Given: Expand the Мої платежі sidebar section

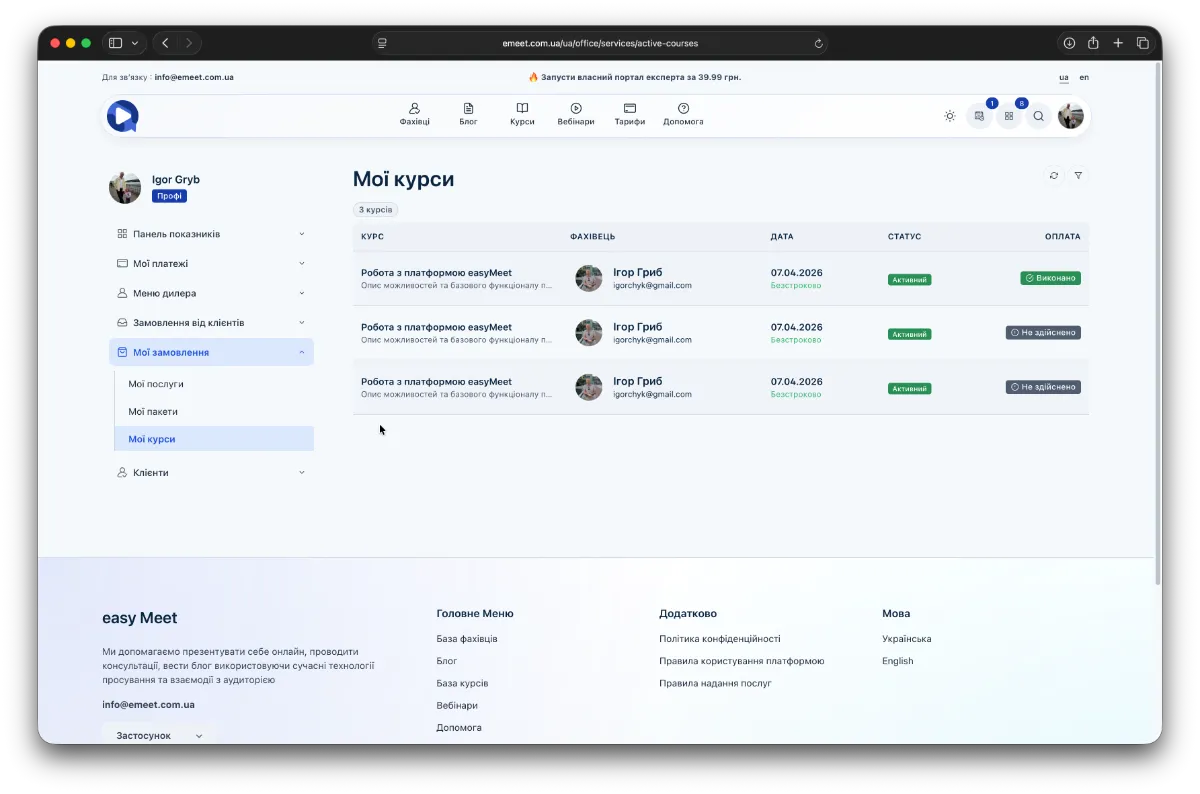Looking at the screenshot, I should click(x=211, y=264).
